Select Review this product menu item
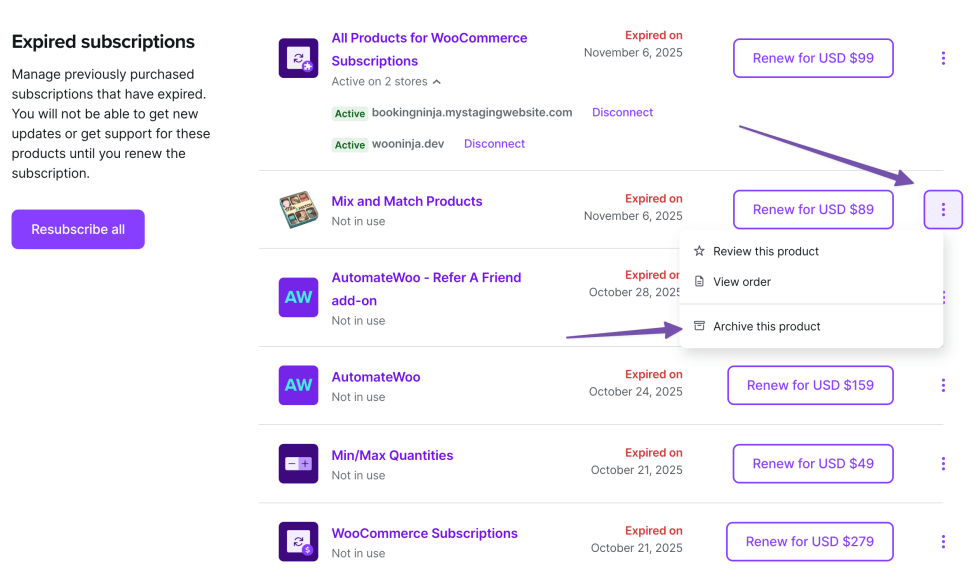Viewport: 978px width, 580px height. [766, 251]
